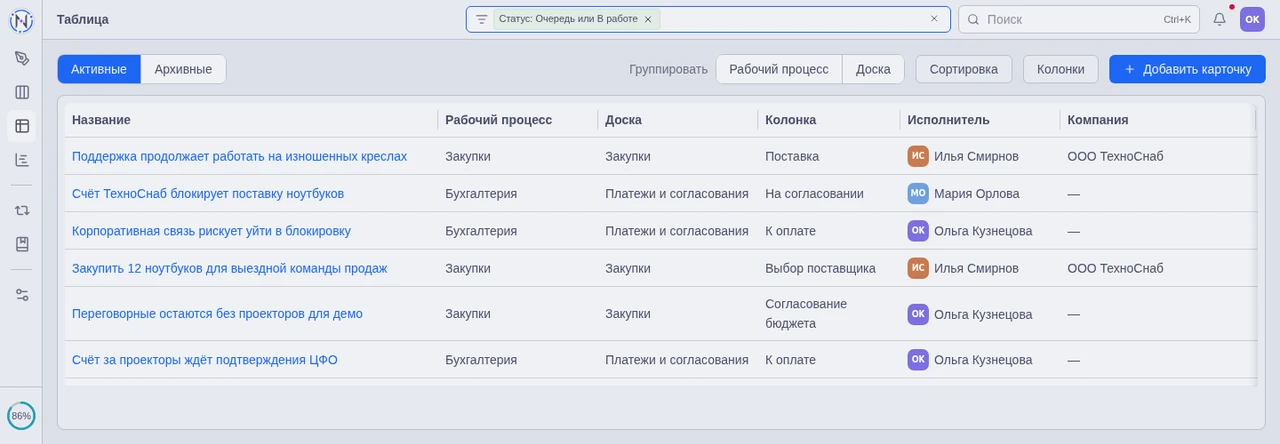Screen dimensions: 1280x444
Task: Click the Таблица page title
Action: [83, 19]
